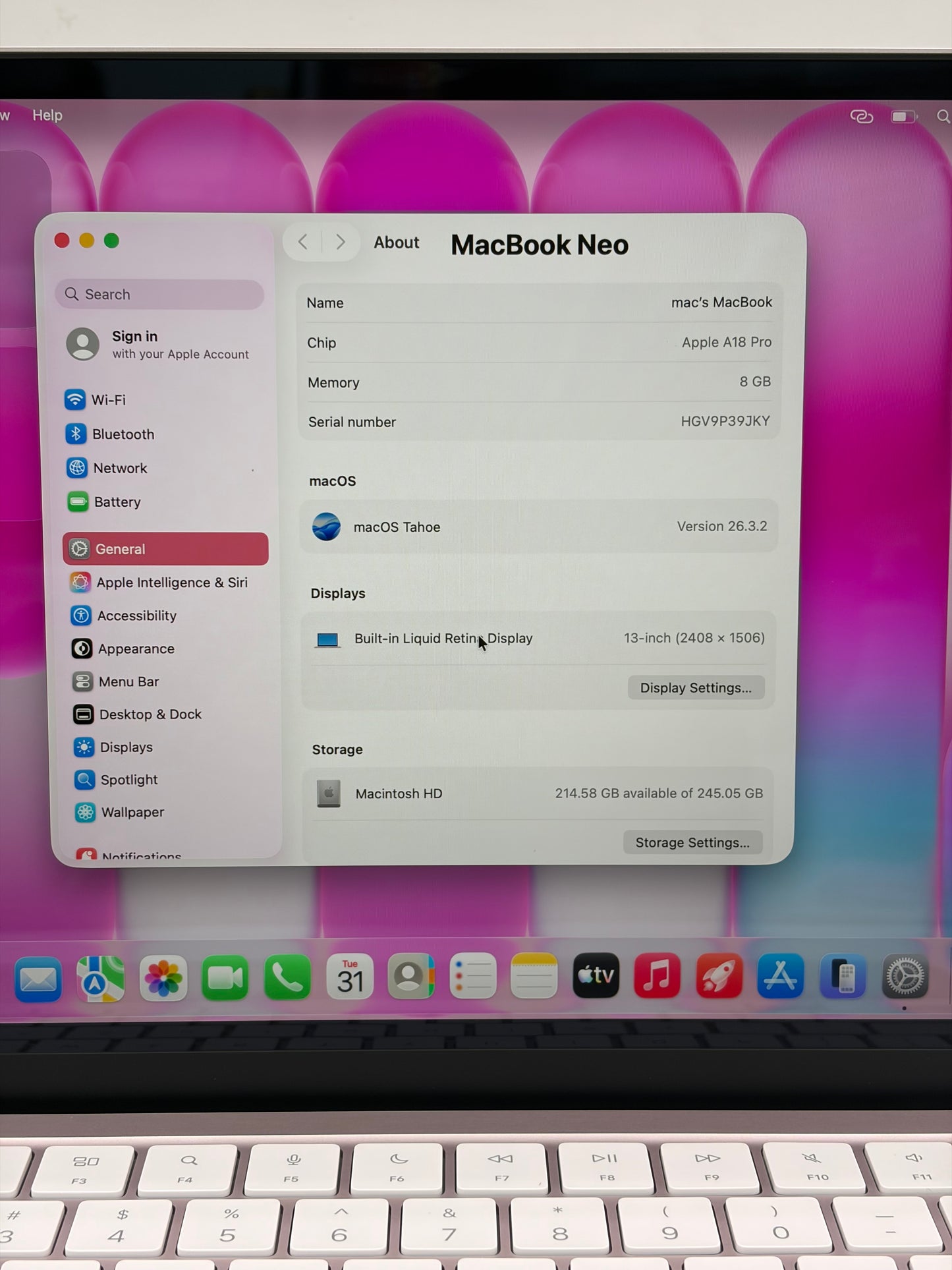Open FaceTime from the Dock
Viewport: 952px width, 1270px height.
pos(225,977)
